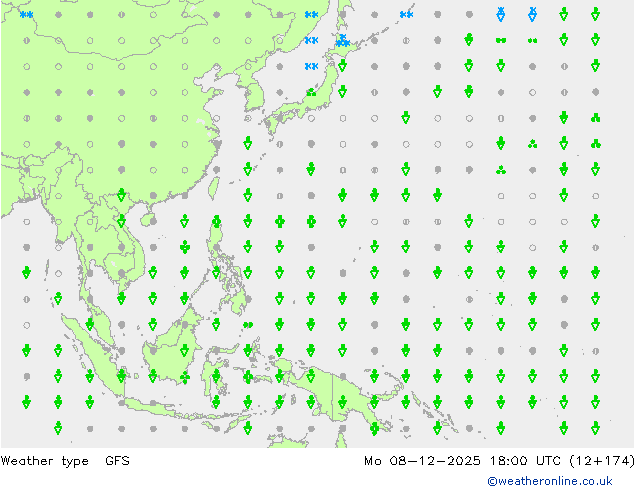
Task: Click the rain symbol on northern Luzon
Action: pyautogui.click(x=217, y=221)
